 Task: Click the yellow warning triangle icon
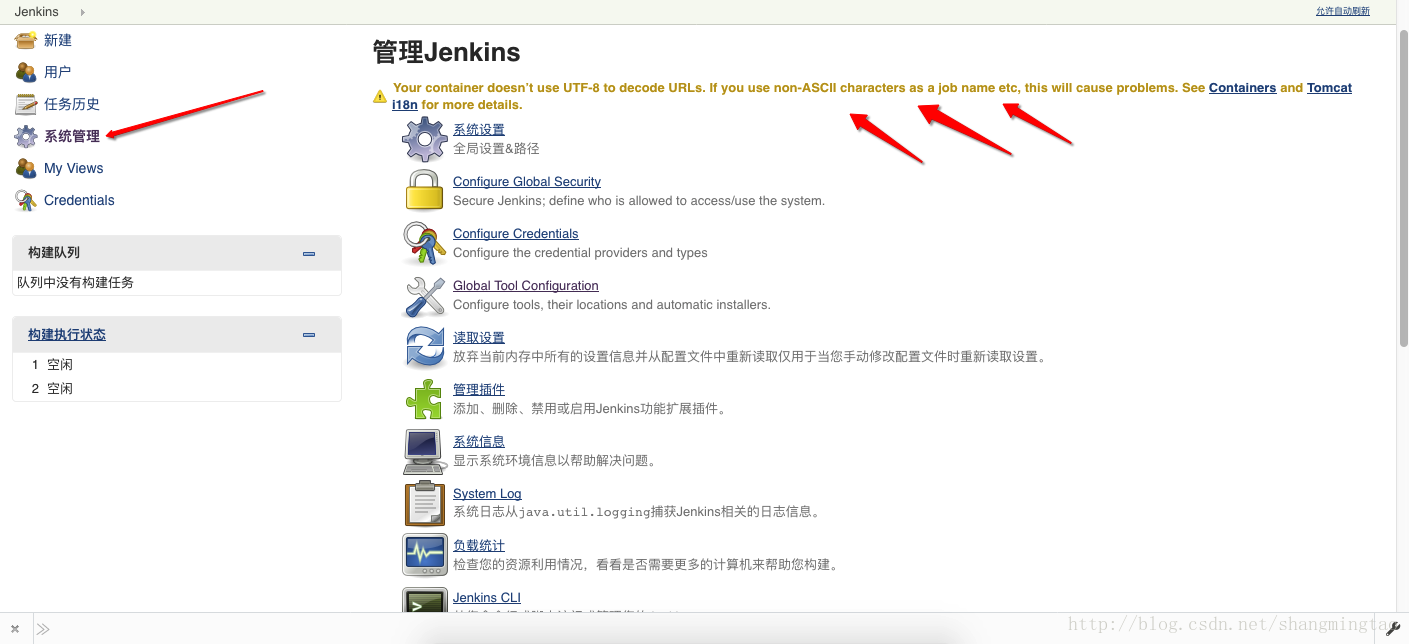(380, 97)
